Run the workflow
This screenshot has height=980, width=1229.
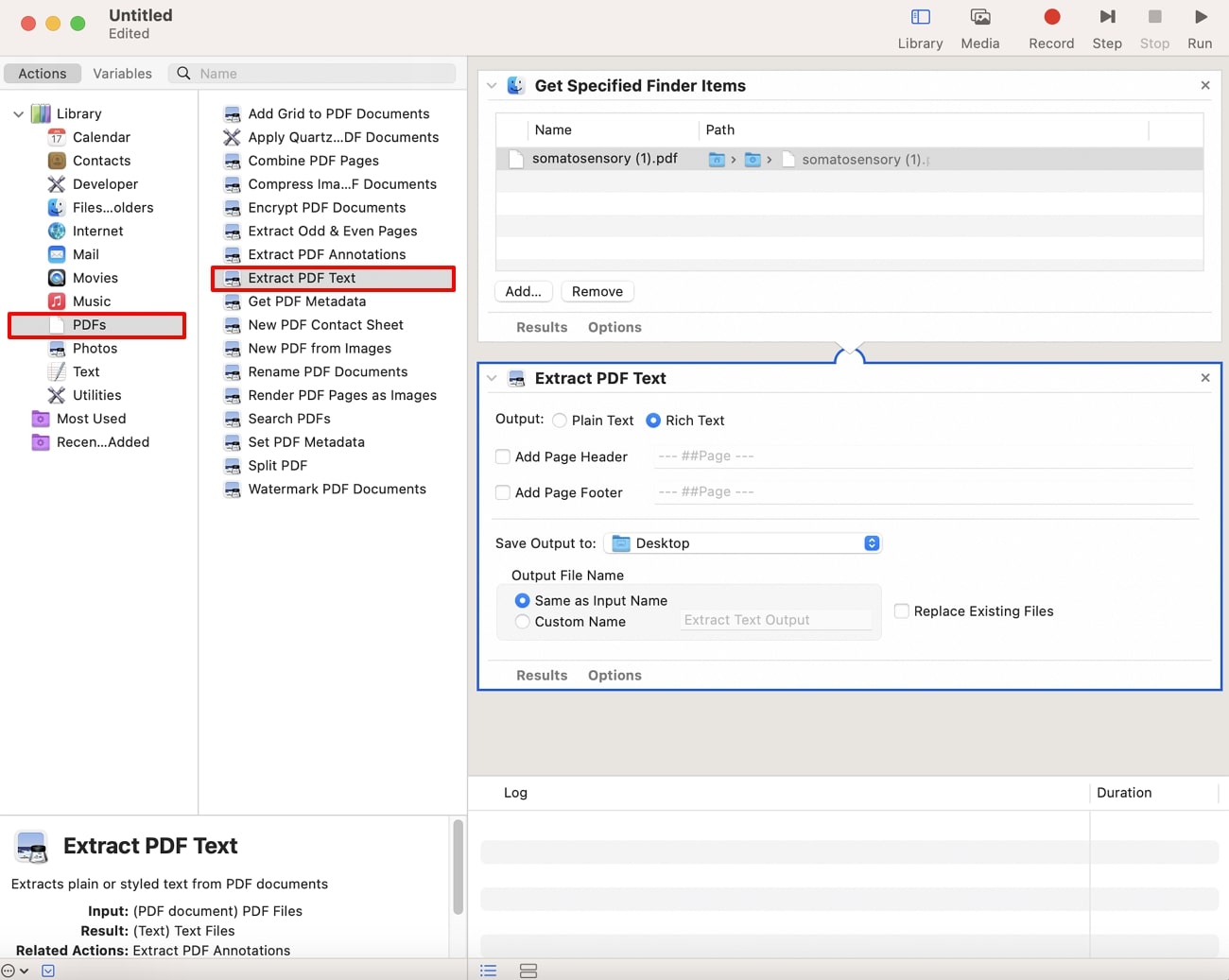(1200, 17)
